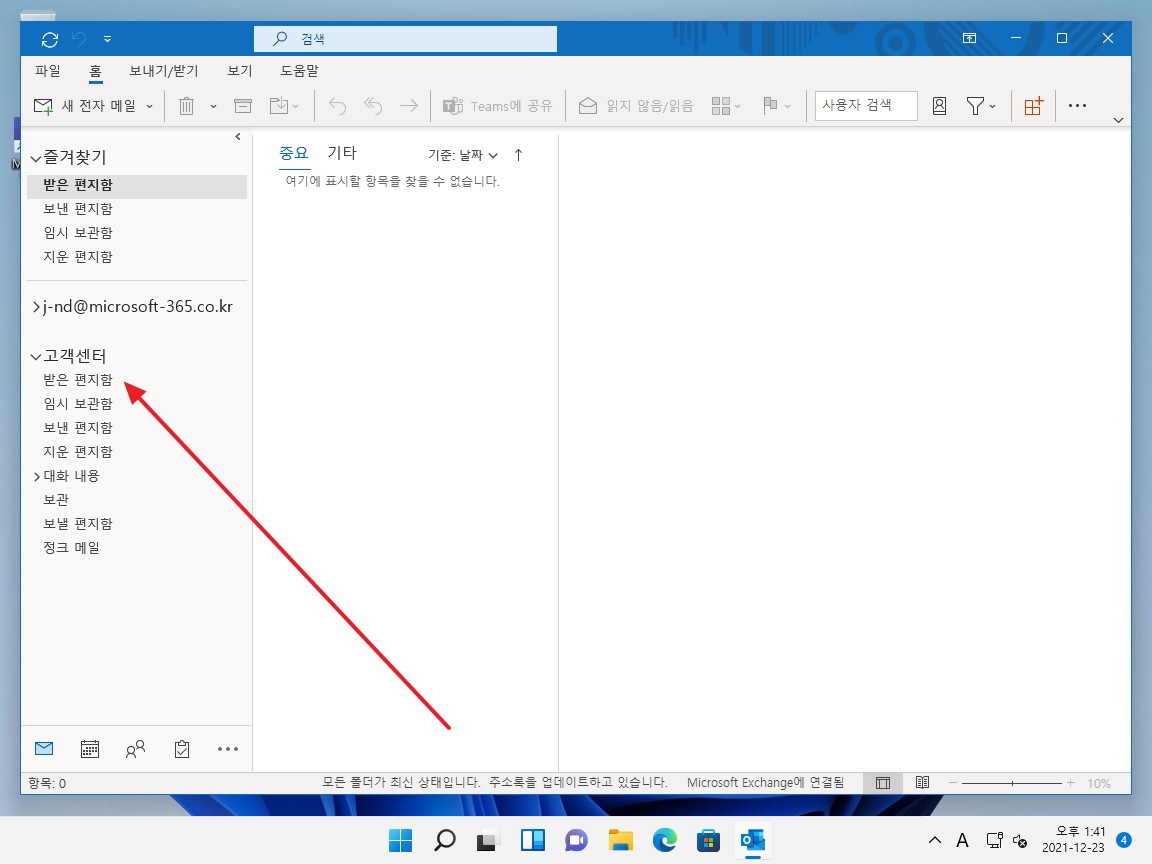Viewport: 1152px width, 864px height.
Task: Click the search box at the top
Action: click(x=405, y=39)
